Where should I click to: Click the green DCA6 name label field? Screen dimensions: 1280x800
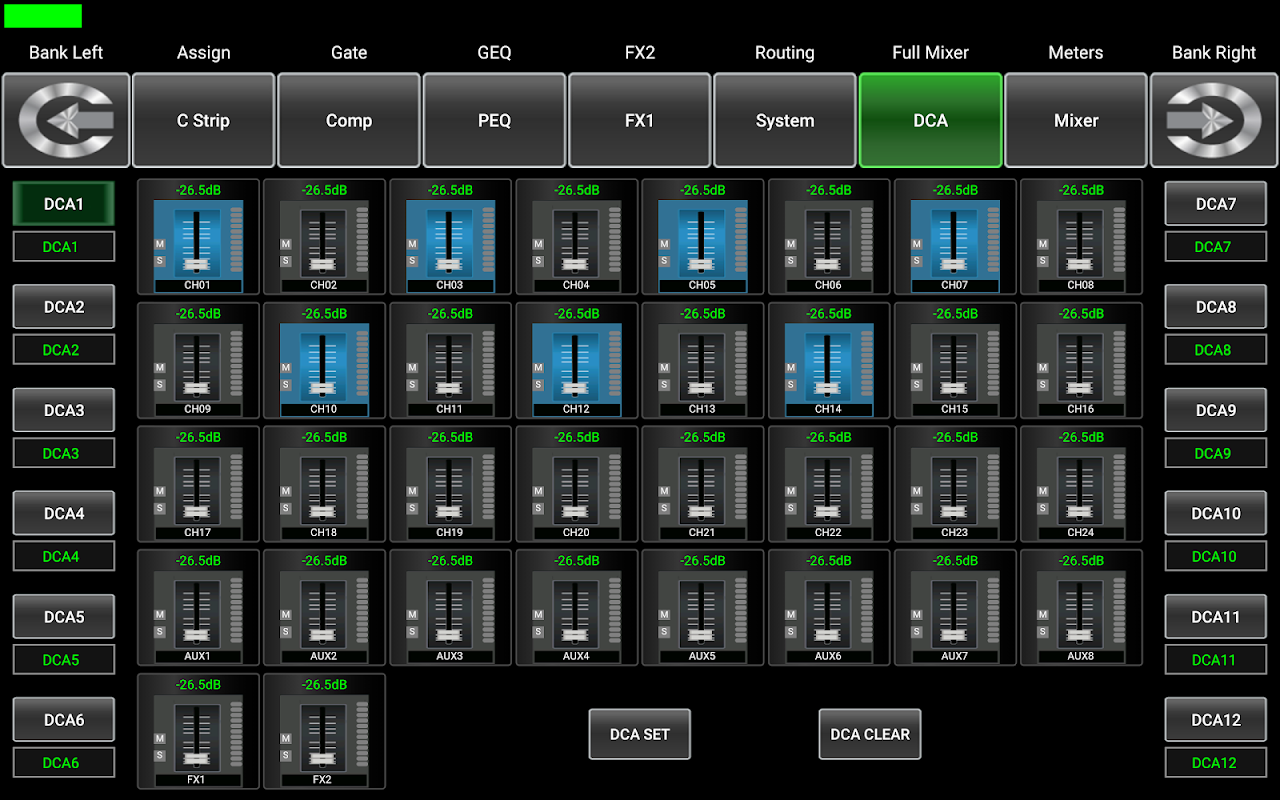coord(64,763)
